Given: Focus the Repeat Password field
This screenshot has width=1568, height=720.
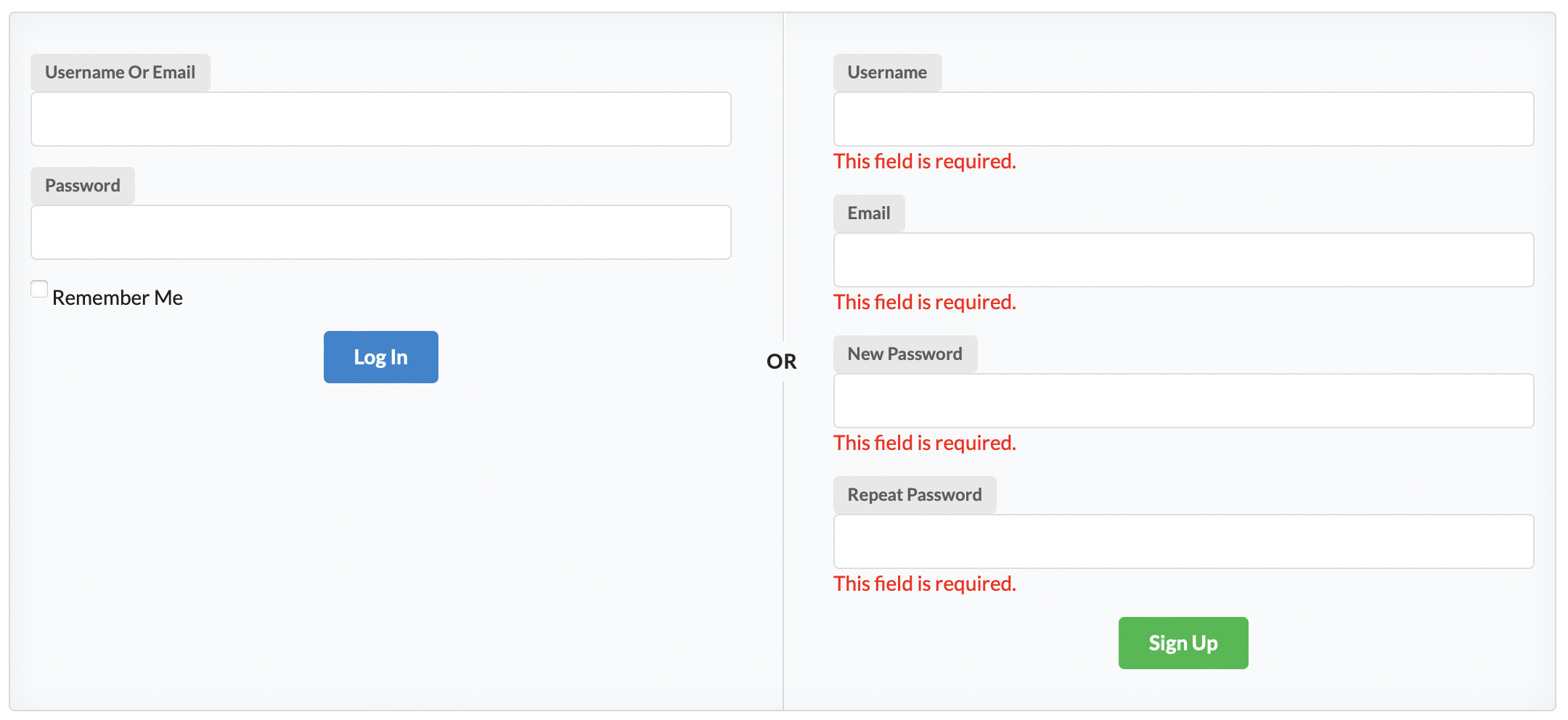Looking at the screenshot, I should coord(1183,541).
